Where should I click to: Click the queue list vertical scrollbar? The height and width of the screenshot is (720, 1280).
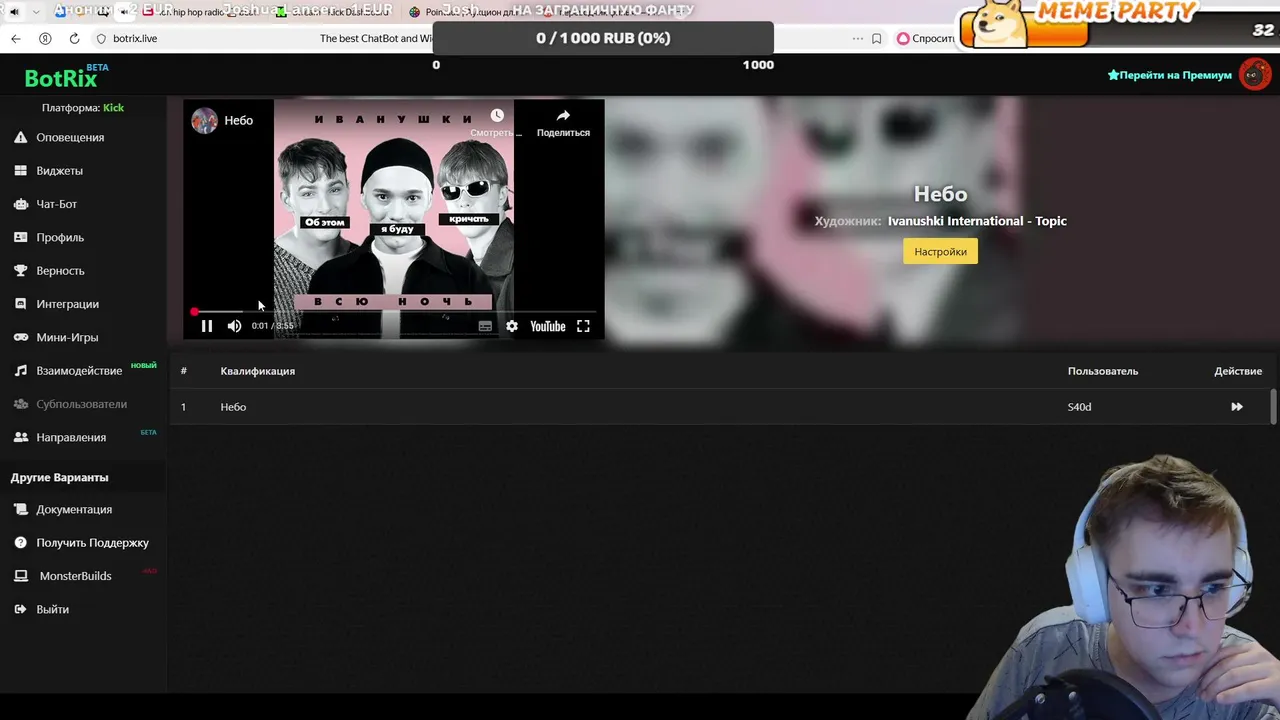(x=1273, y=407)
